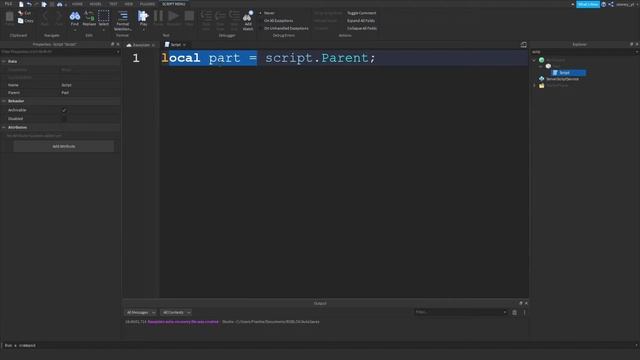Screen dimensions: 640x360
Task: Select On All Exceptions option
Action: click(276, 20)
